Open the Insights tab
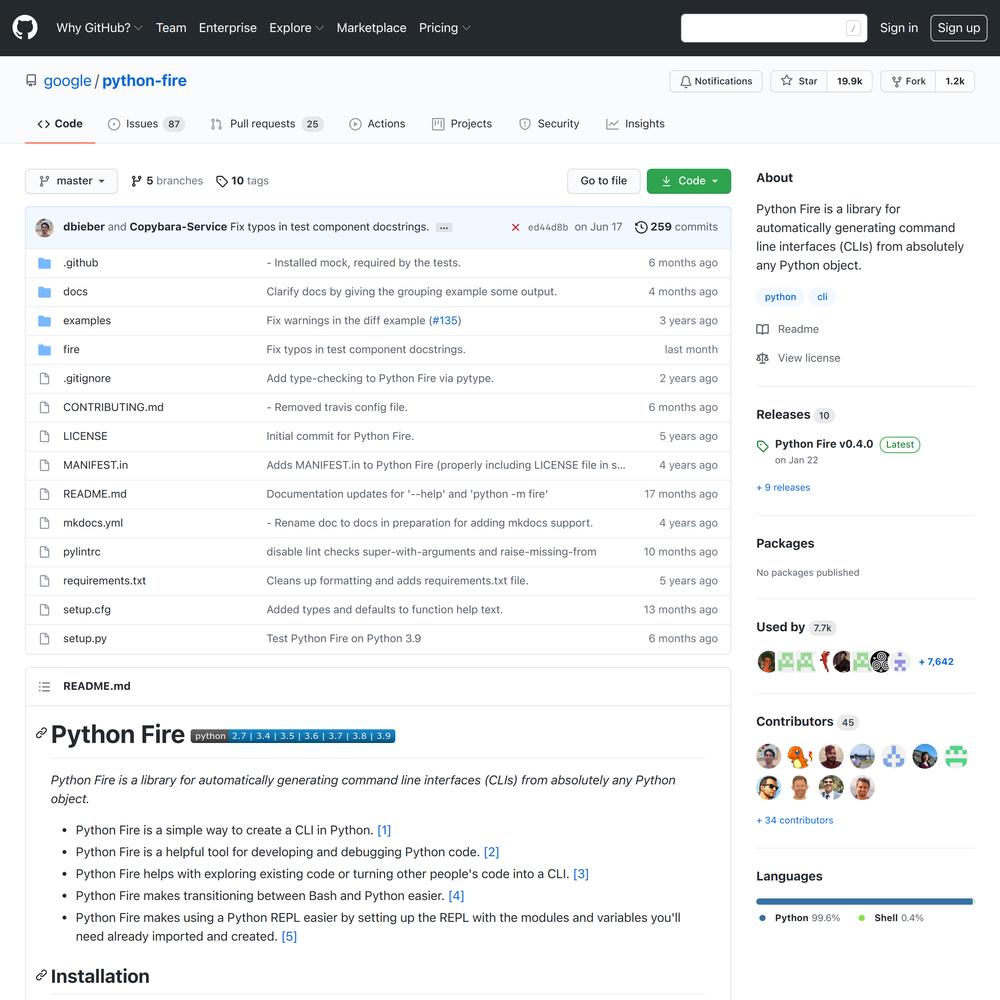1000x1000 pixels. 635,124
